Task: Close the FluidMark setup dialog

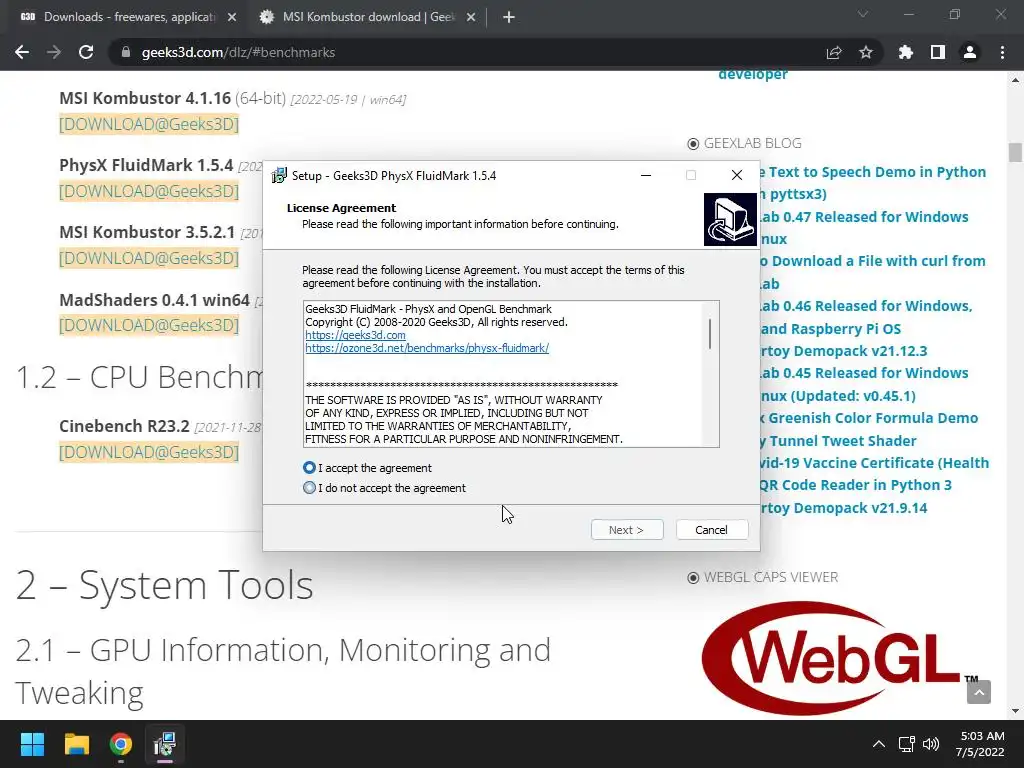Action: point(737,175)
